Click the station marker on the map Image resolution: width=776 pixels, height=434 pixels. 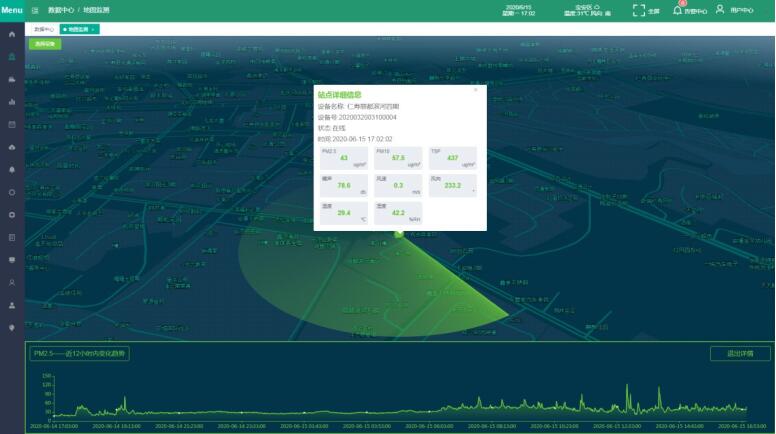399,234
